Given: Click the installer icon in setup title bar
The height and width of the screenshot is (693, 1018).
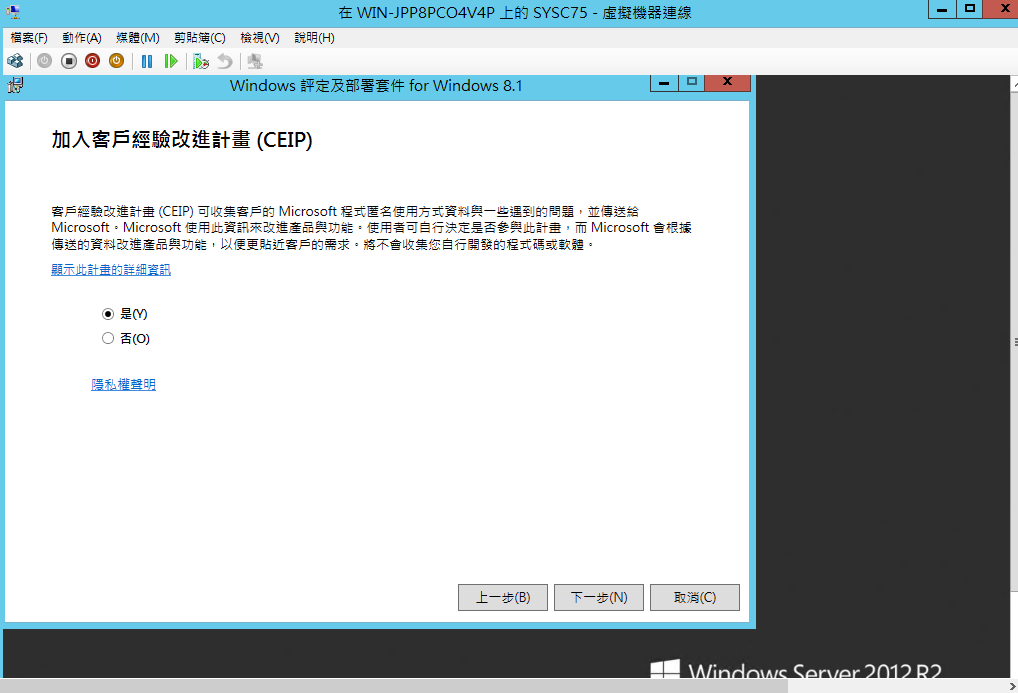Looking at the screenshot, I should [16, 85].
